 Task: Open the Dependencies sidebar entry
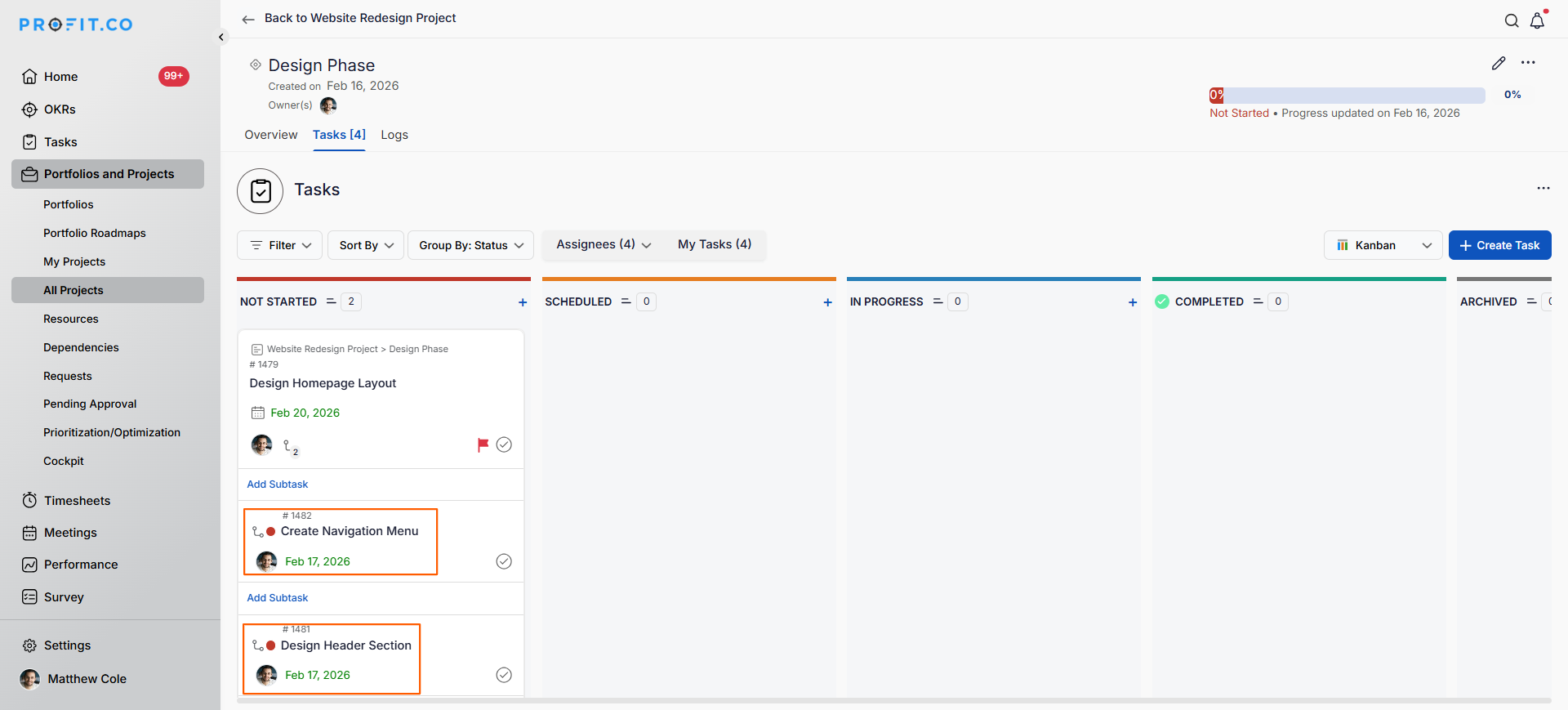[81, 347]
